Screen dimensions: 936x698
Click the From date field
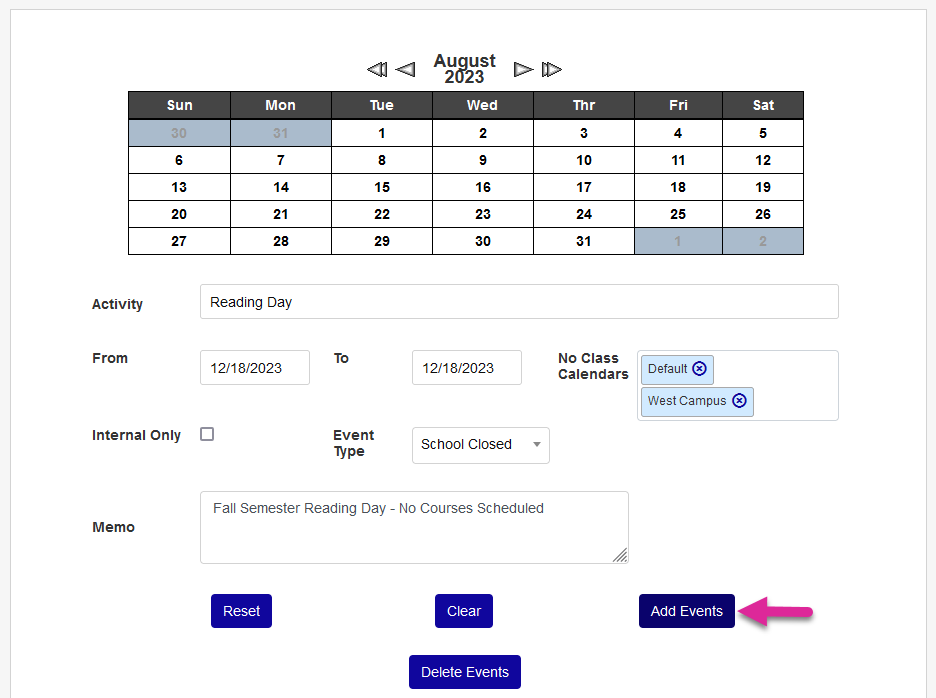point(254,368)
